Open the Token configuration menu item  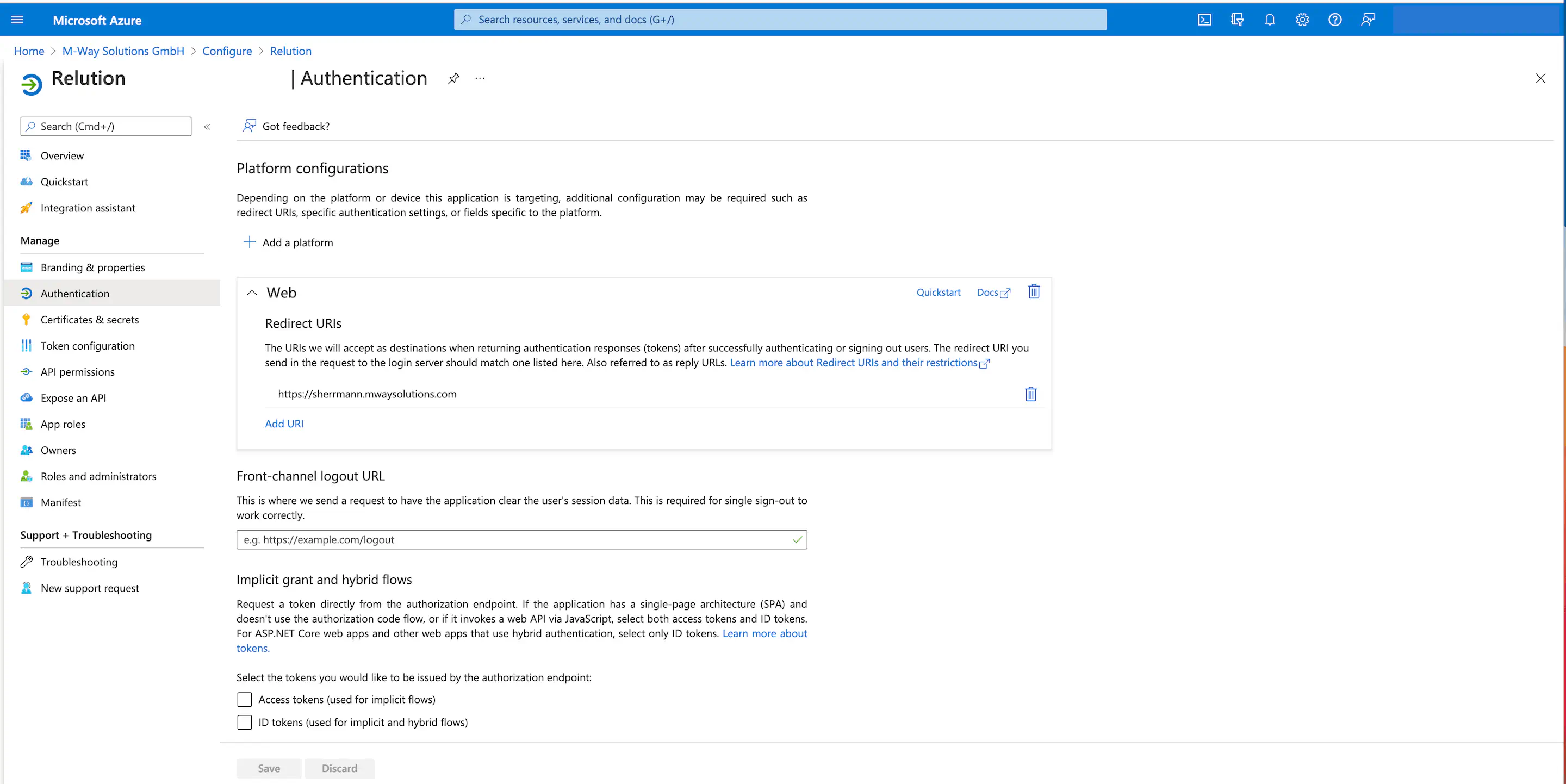click(x=88, y=346)
